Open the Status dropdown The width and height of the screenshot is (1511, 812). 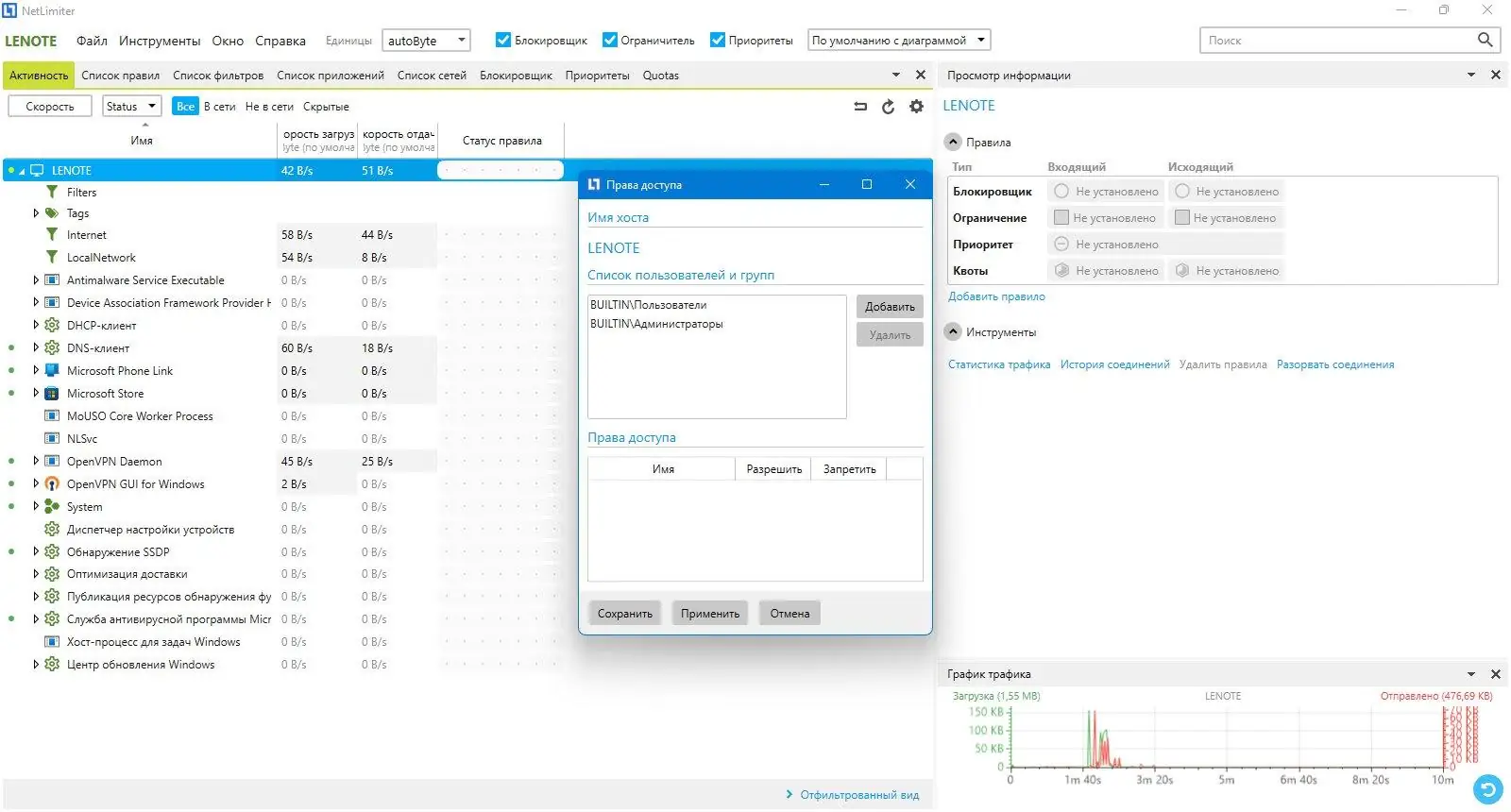click(x=131, y=107)
